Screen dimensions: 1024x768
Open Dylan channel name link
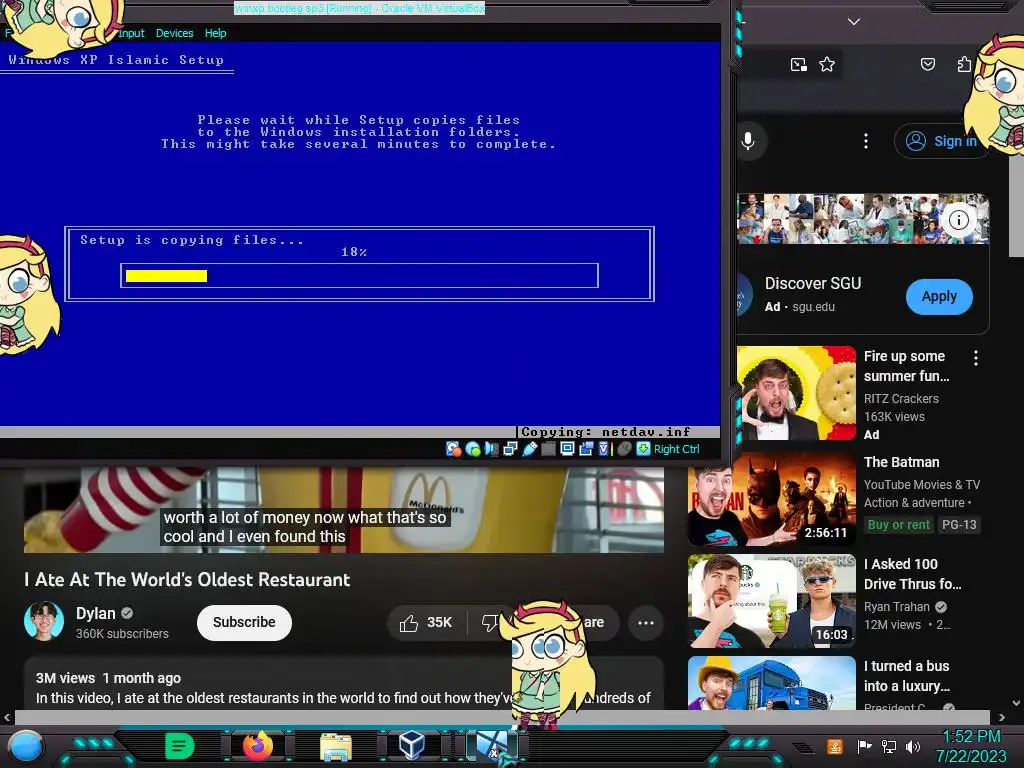tap(95, 614)
